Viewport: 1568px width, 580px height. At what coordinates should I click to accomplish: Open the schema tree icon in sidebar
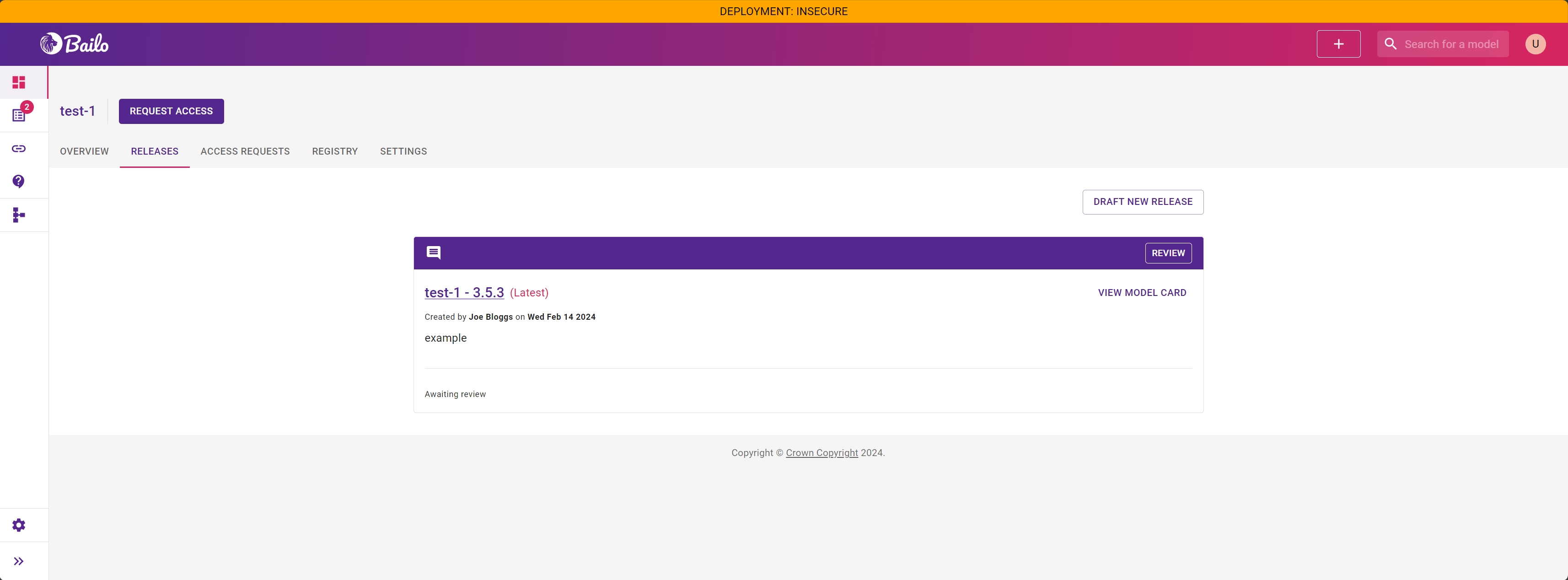pos(19,215)
